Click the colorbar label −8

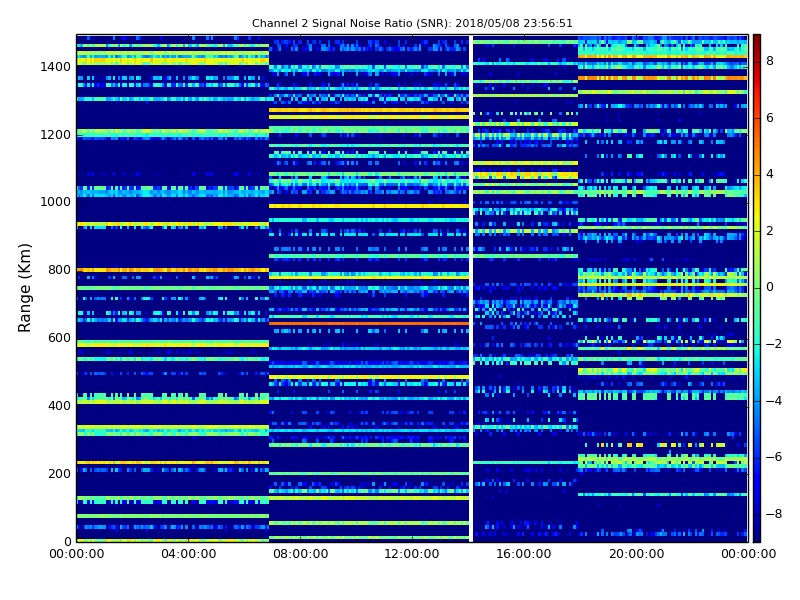click(x=774, y=514)
